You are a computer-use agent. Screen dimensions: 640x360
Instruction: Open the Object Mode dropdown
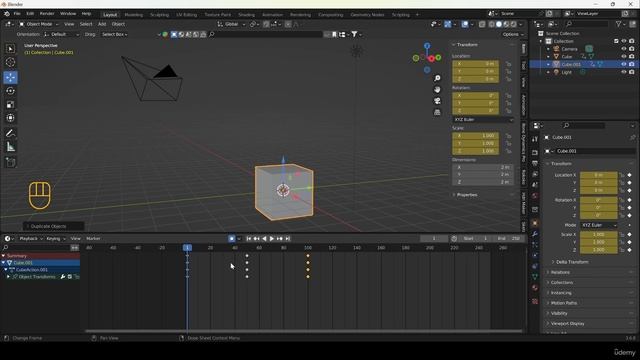pos(39,24)
